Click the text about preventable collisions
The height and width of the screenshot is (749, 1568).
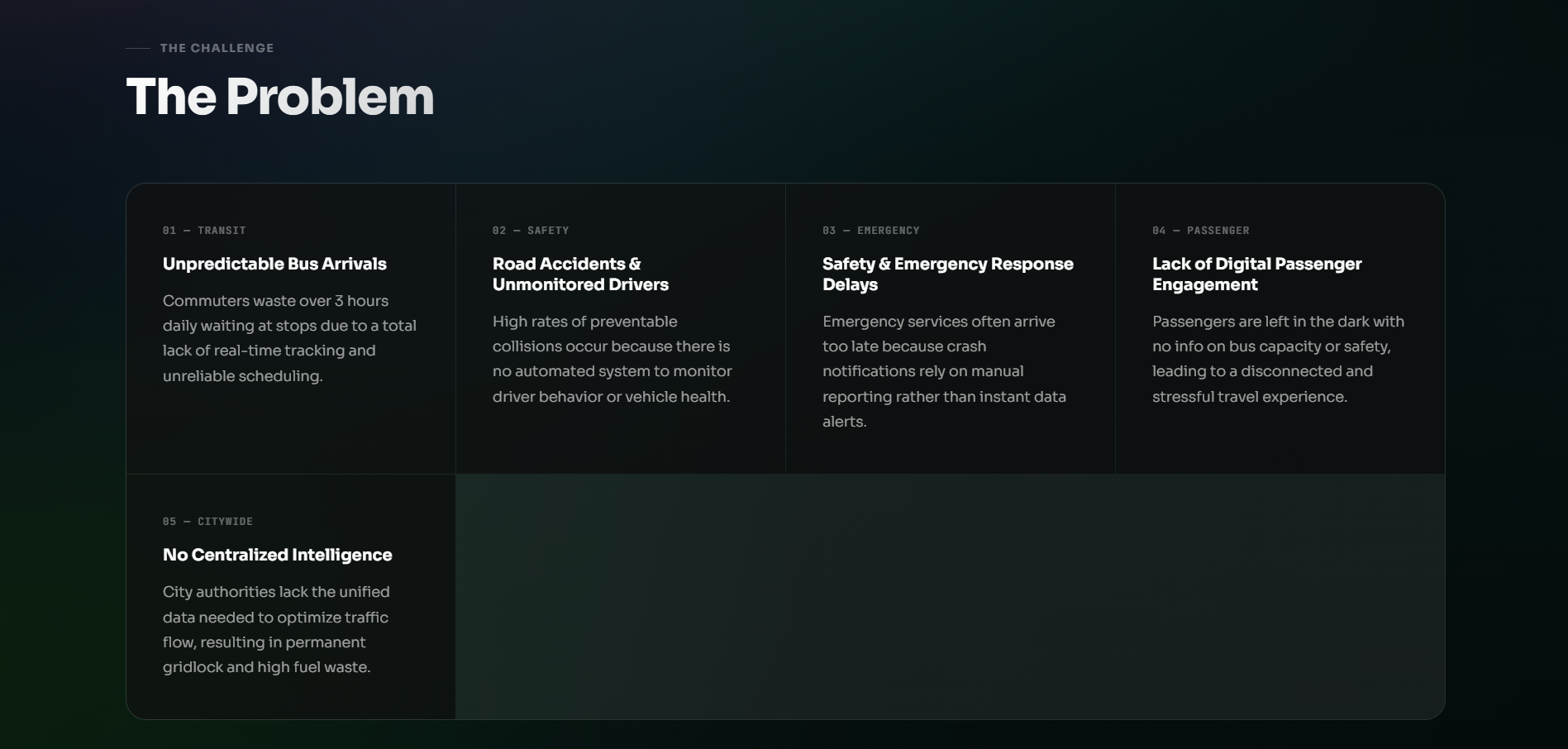(612, 359)
